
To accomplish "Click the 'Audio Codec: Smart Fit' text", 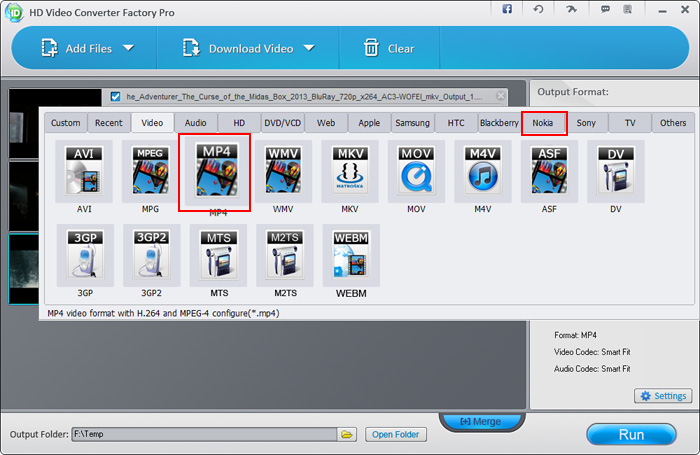I will [x=592, y=369].
